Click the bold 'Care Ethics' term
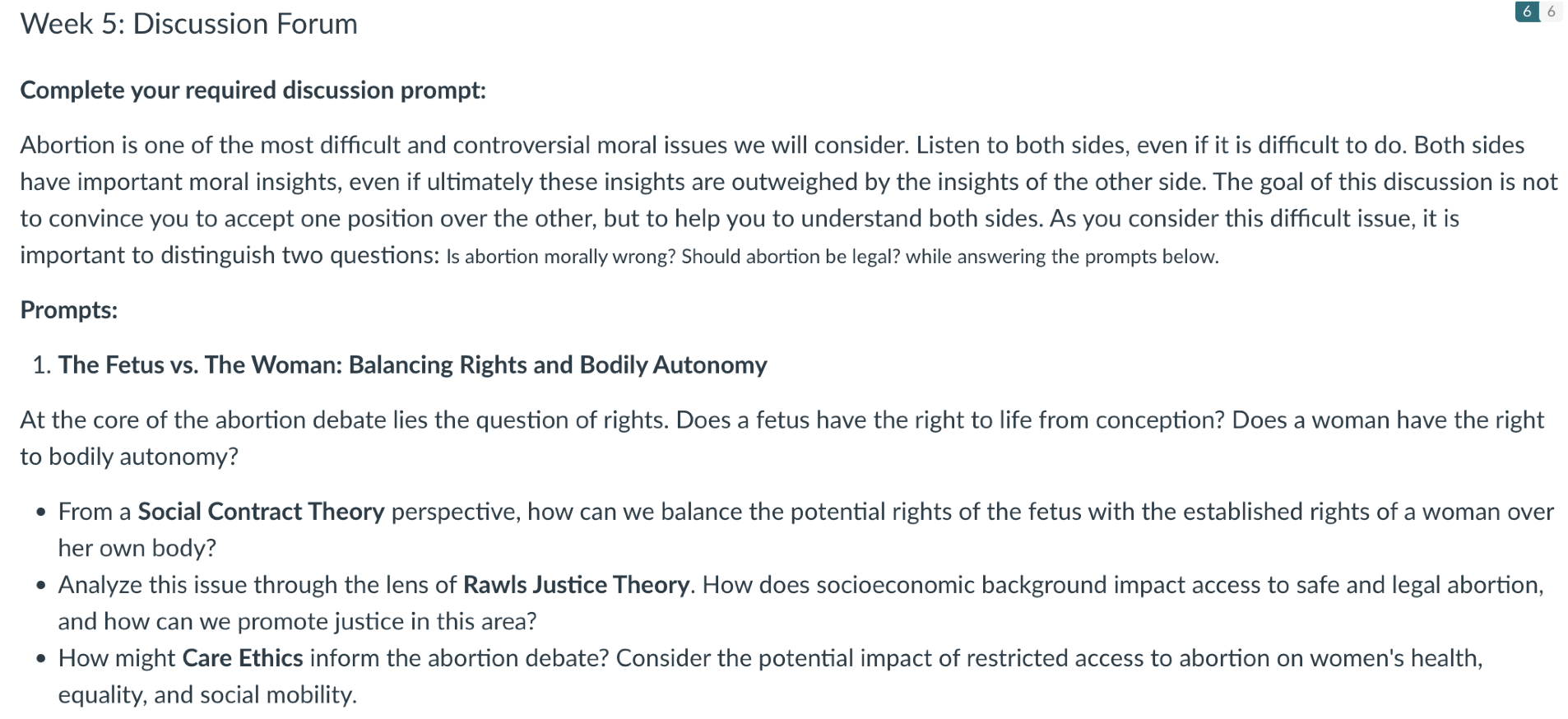 tap(243, 658)
